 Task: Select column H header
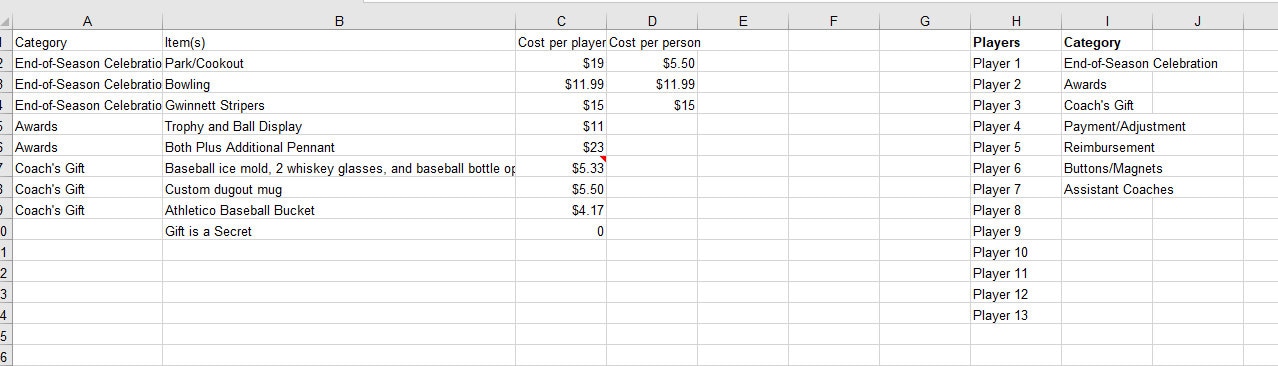[1016, 21]
